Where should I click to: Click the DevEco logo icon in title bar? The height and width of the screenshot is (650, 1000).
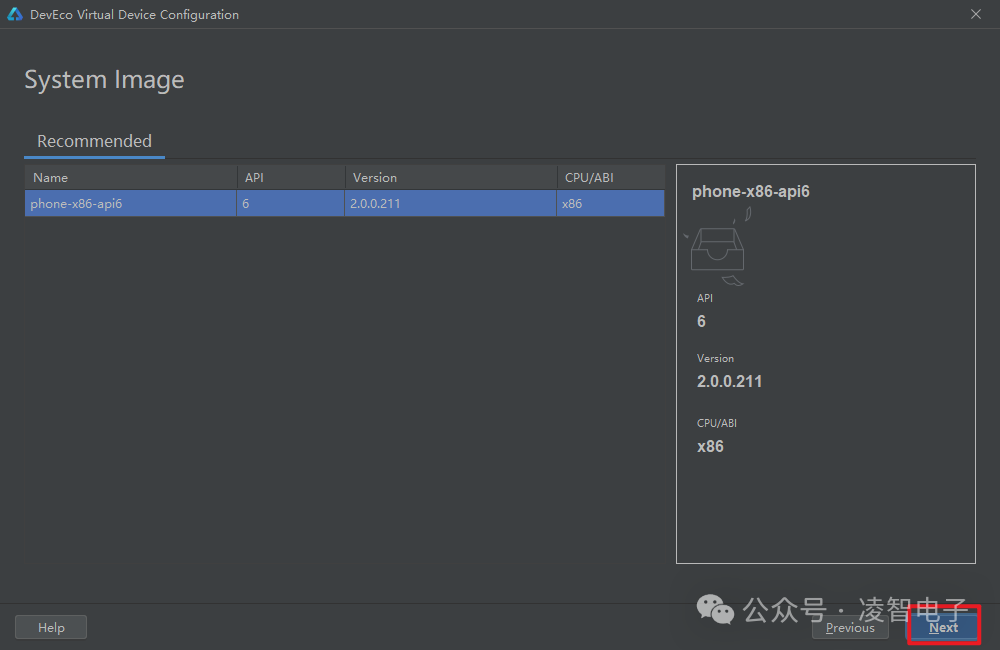[x=15, y=14]
